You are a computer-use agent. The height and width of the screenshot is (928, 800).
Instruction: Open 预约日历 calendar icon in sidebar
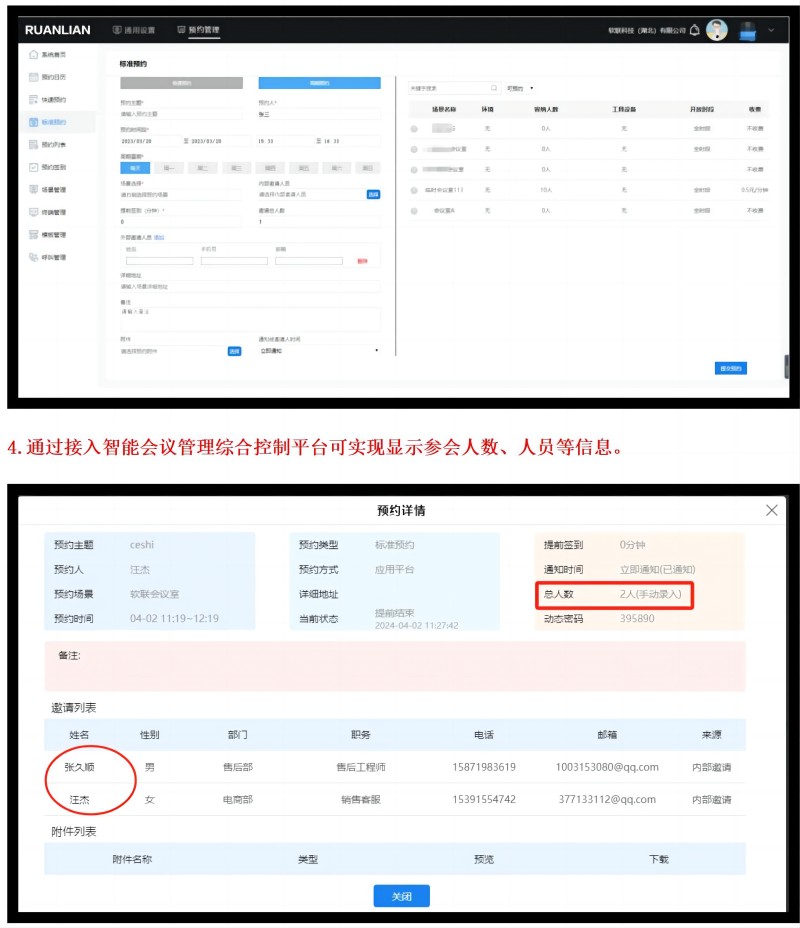(34, 77)
